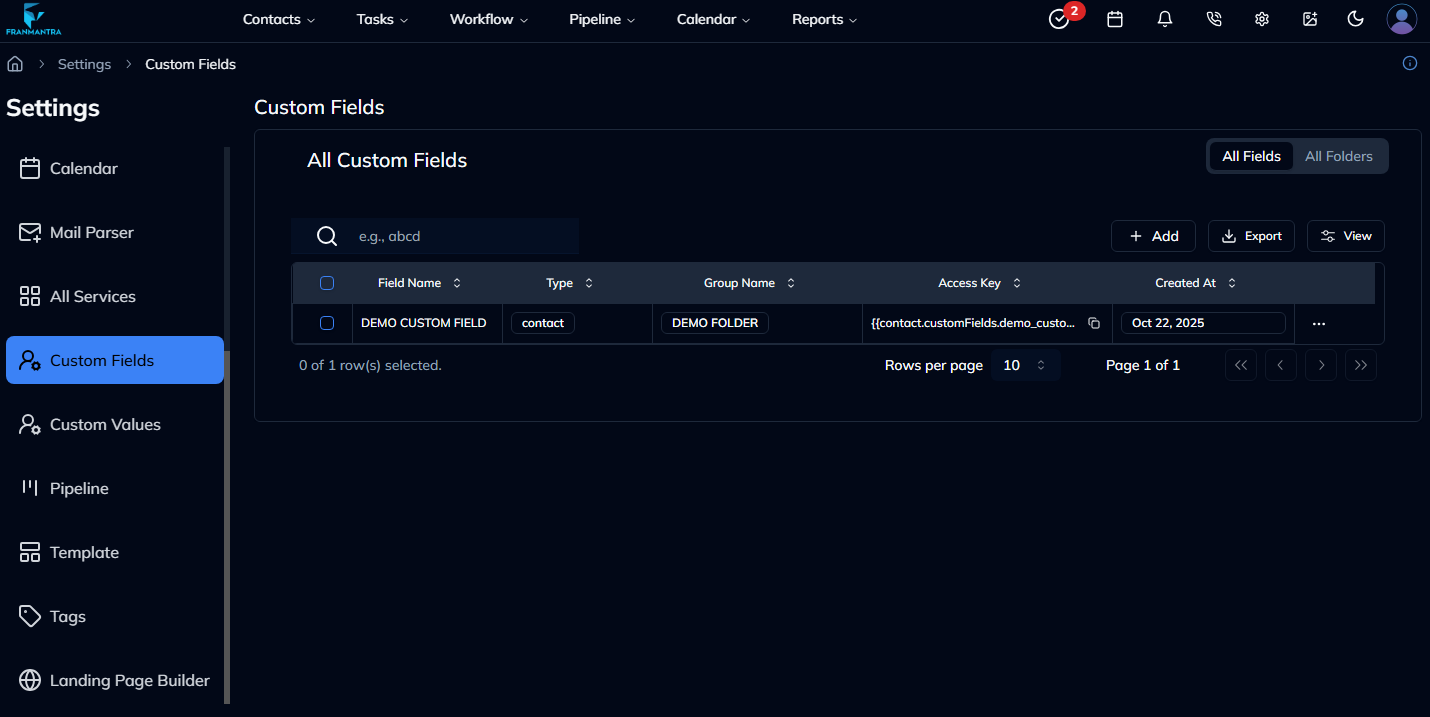
Task: Toggle dark mode with the moon icon
Action: coord(1356,19)
